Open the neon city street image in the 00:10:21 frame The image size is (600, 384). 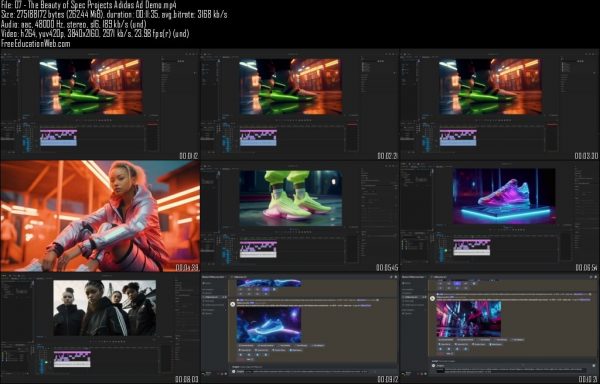click(469, 319)
